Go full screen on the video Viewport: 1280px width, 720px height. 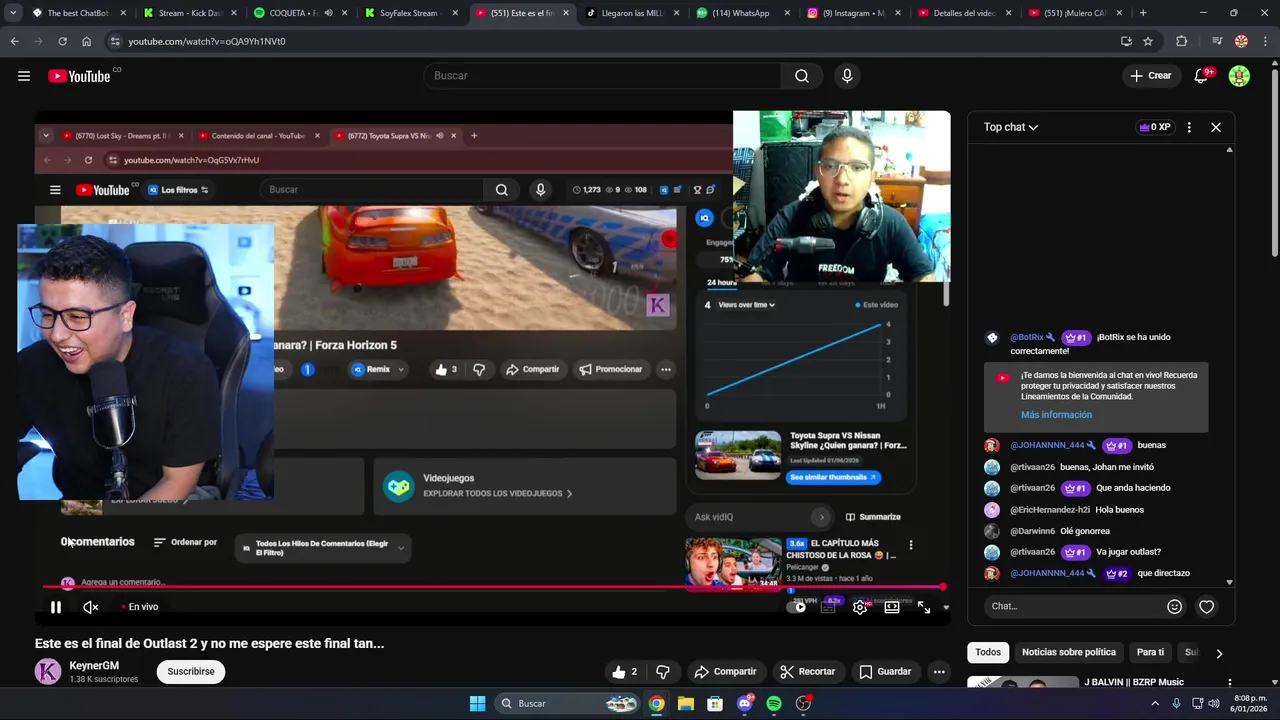tap(924, 607)
